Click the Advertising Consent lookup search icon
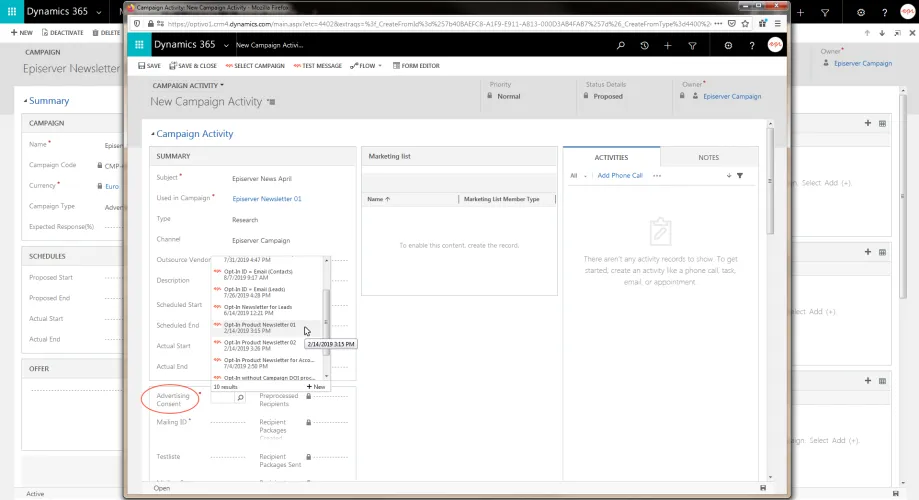Image resolution: width=919 pixels, height=500 pixels. click(x=240, y=398)
